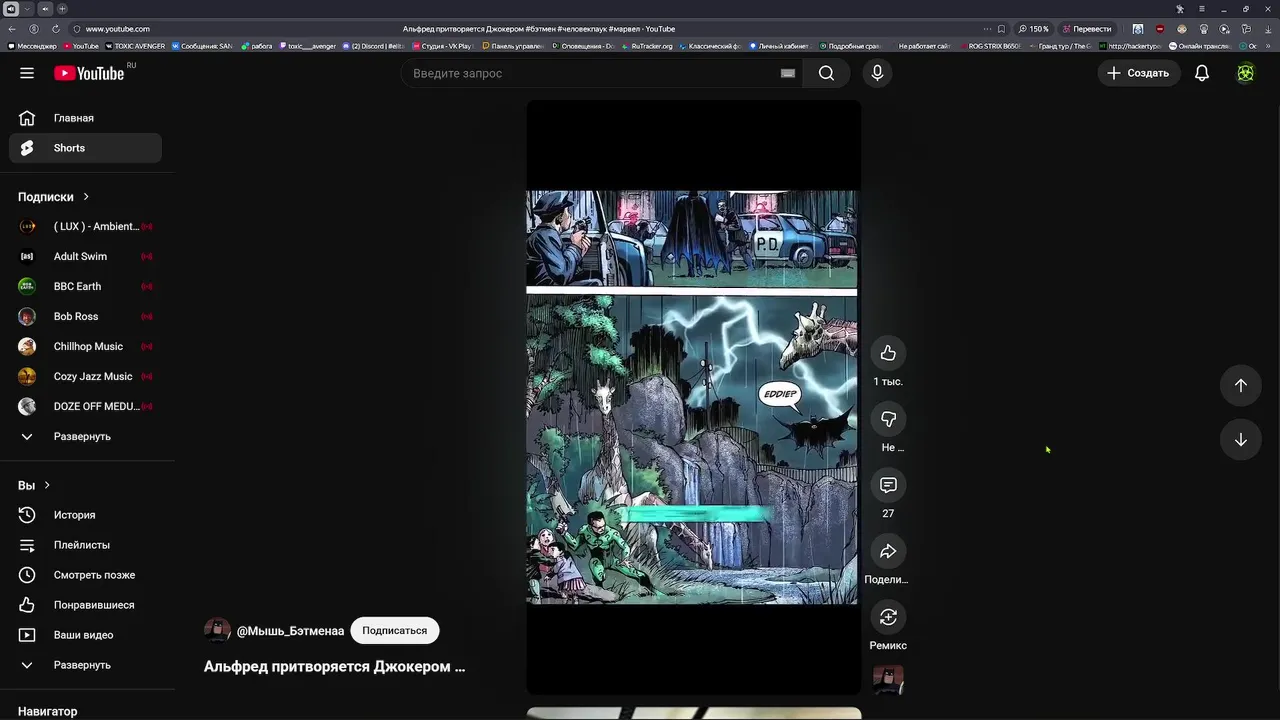Open the DOZE OFF MEDU... subscription
The height and width of the screenshot is (720, 1280).
[86, 407]
